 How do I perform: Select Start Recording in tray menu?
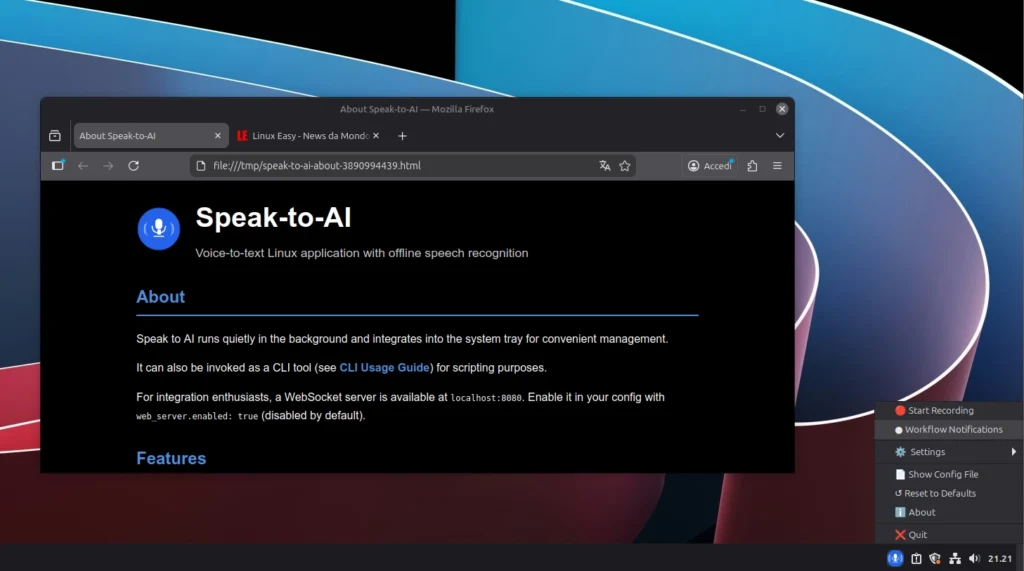(949, 410)
